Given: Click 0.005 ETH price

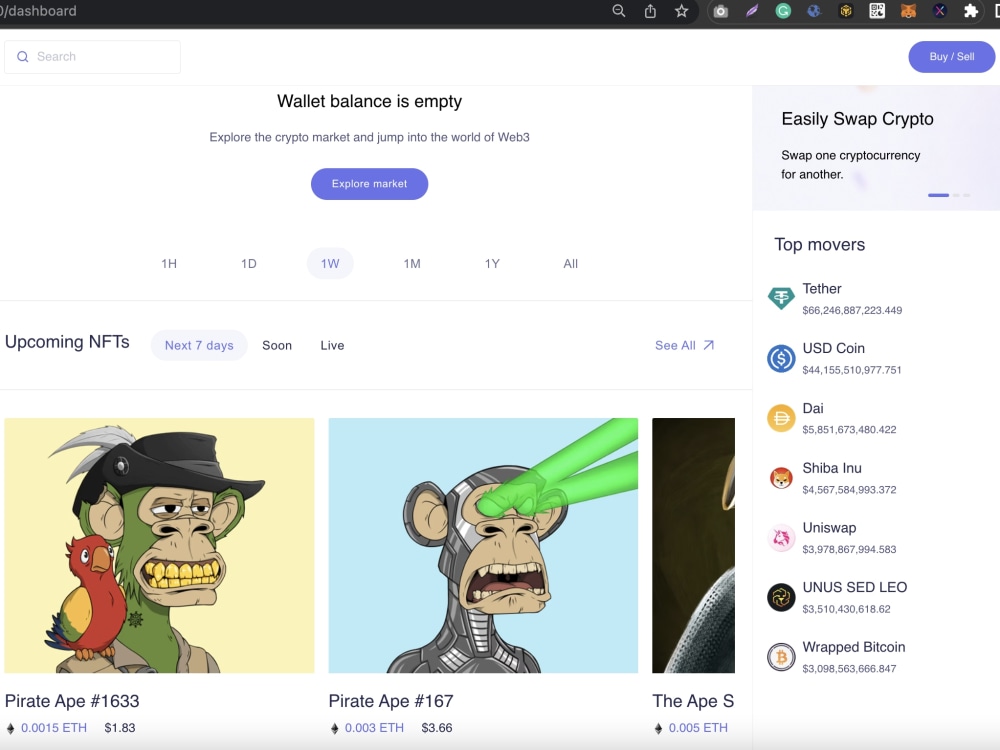Looking at the screenshot, I should click(698, 728).
